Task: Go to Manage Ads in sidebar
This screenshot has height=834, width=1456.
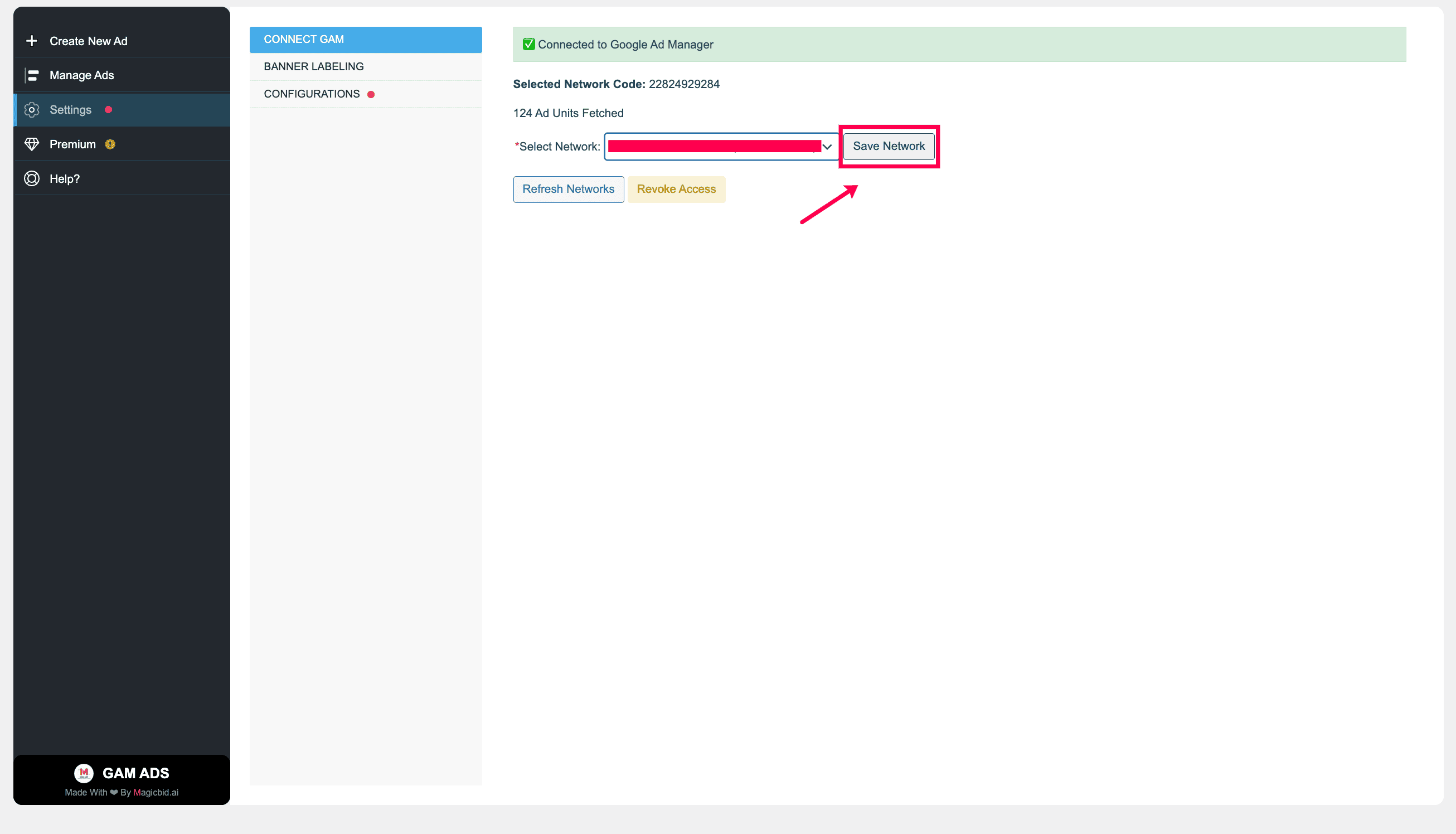Action: (x=122, y=75)
